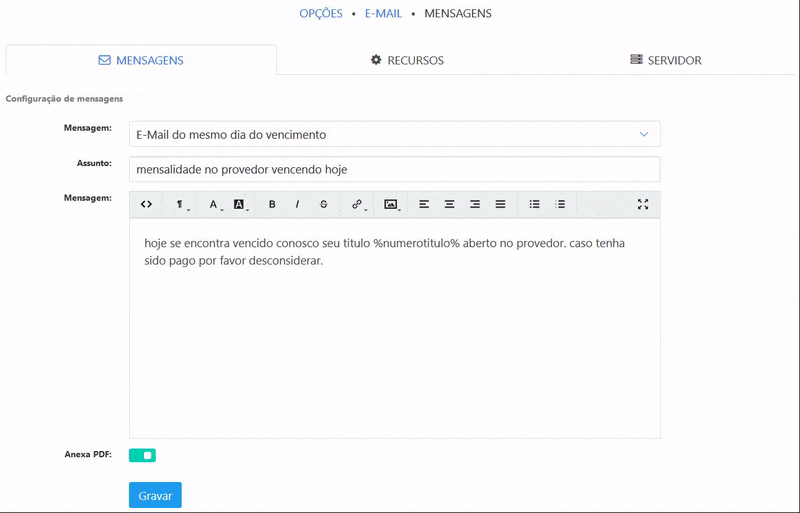Click inside the message body text area
This screenshot has width=800, height=513.
[394, 328]
